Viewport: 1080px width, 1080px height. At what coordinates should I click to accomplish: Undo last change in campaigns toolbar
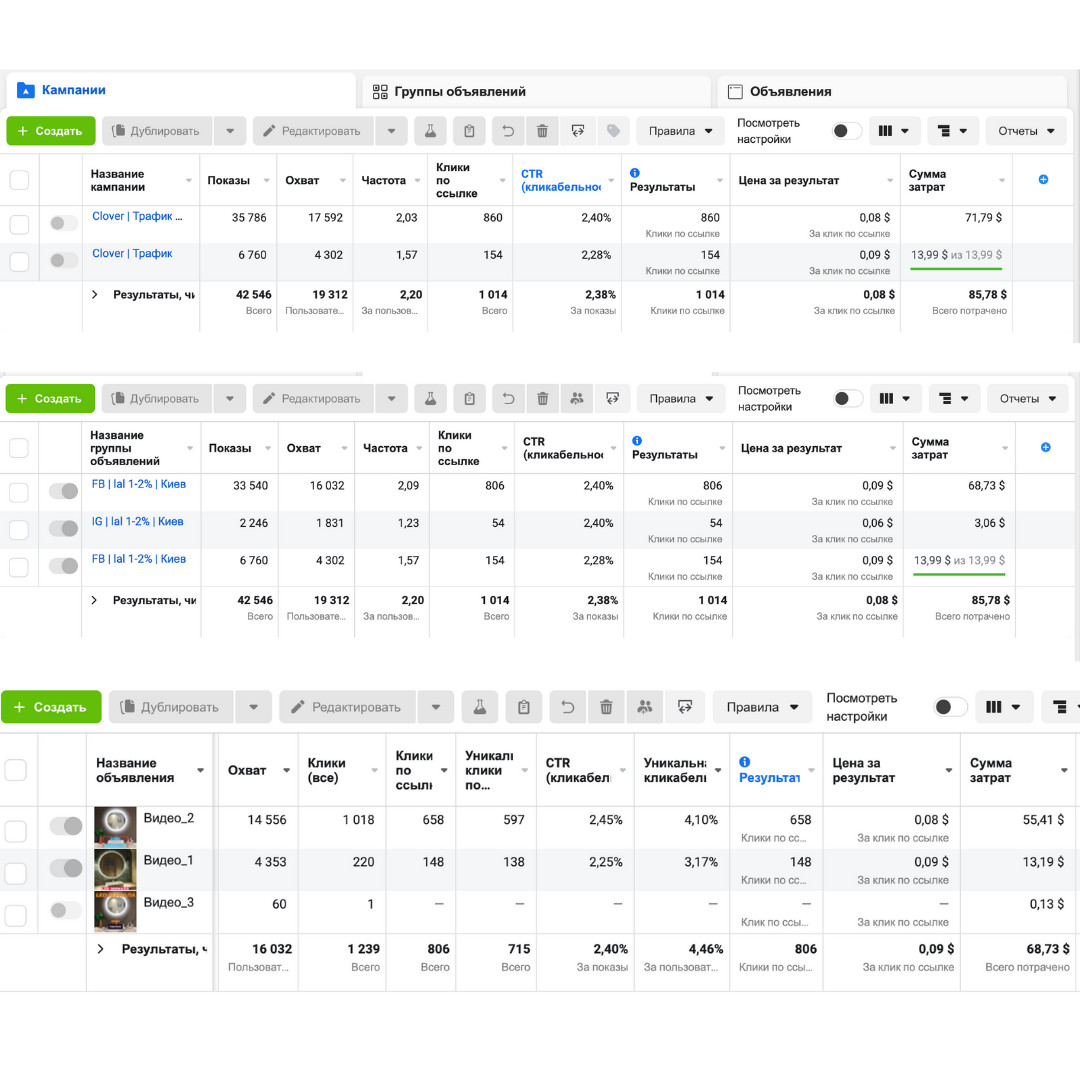(x=508, y=131)
